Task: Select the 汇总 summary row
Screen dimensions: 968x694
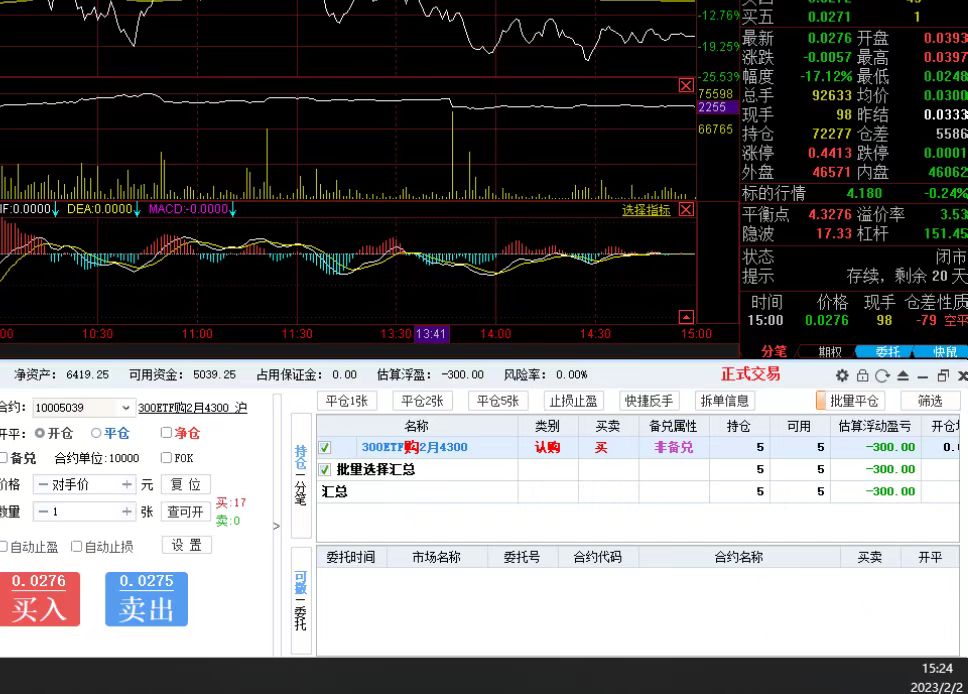Action: point(638,491)
